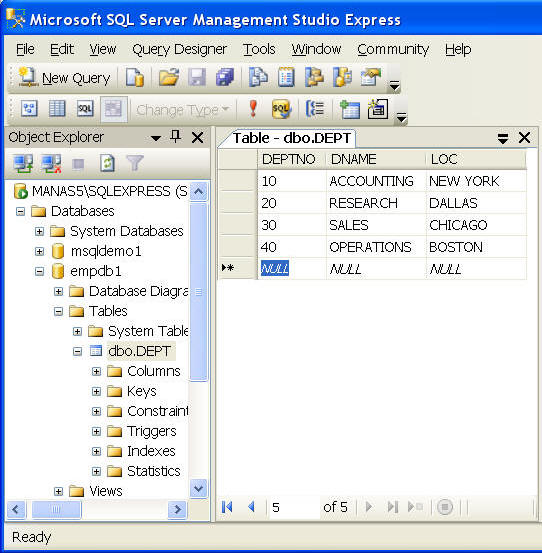Execute SQL with the red exclamation icon

[x=253, y=109]
